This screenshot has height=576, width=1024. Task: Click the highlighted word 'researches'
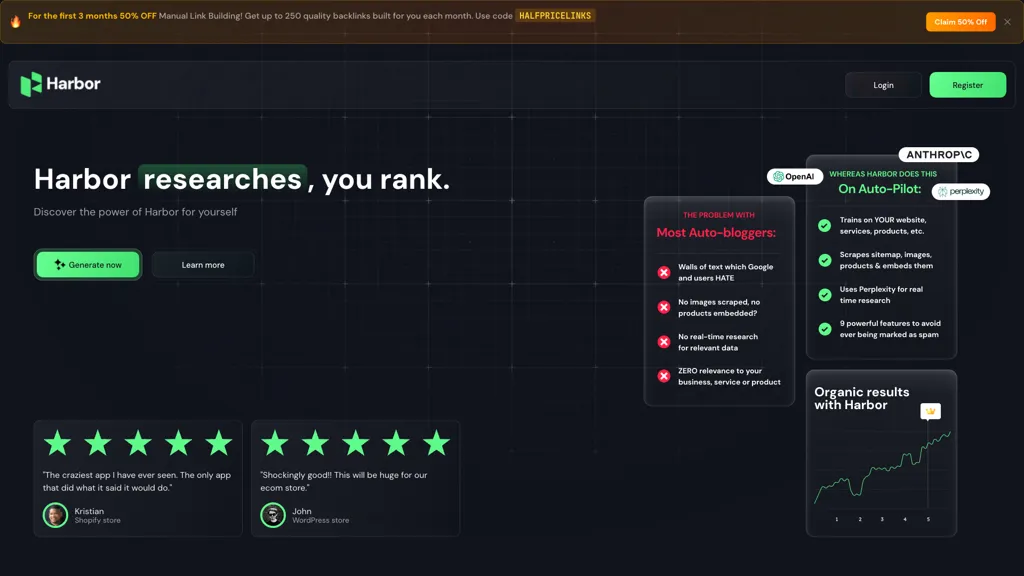[222, 179]
